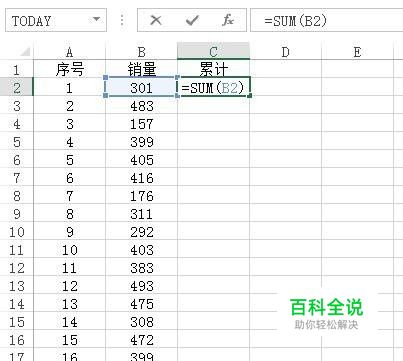Click sales cell with value 416
This screenshot has height=361, width=403.
point(141,178)
